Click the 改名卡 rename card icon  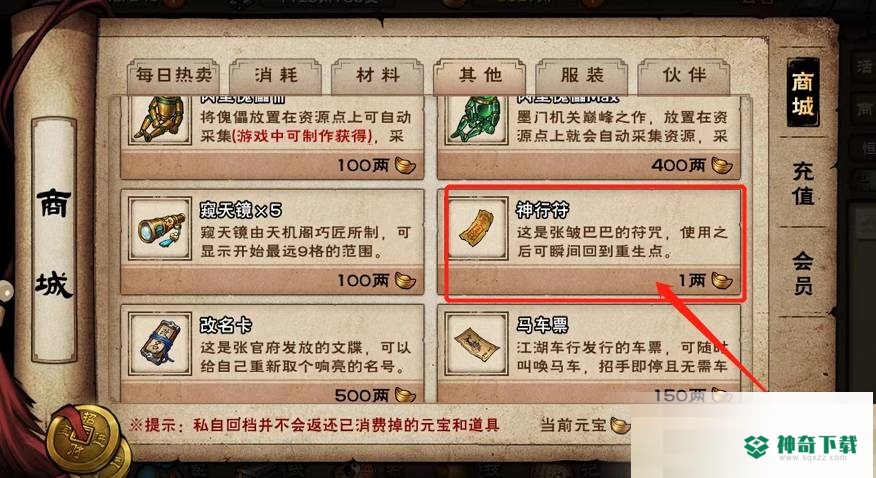pyautogui.click(x=160, y=343)
